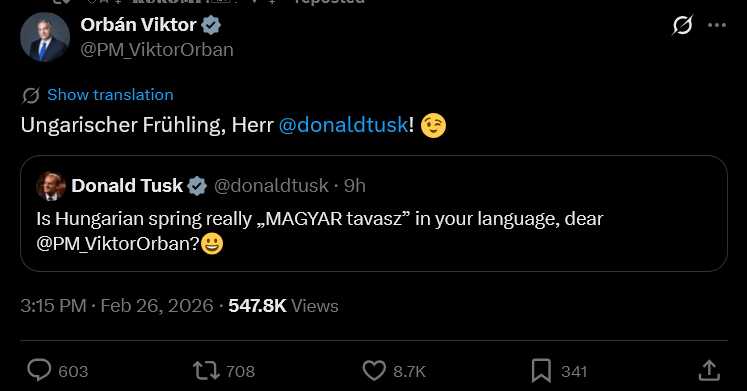747x391 pixels.
Task: Click the translation icon beside Show translation
Action: (31, 95)
